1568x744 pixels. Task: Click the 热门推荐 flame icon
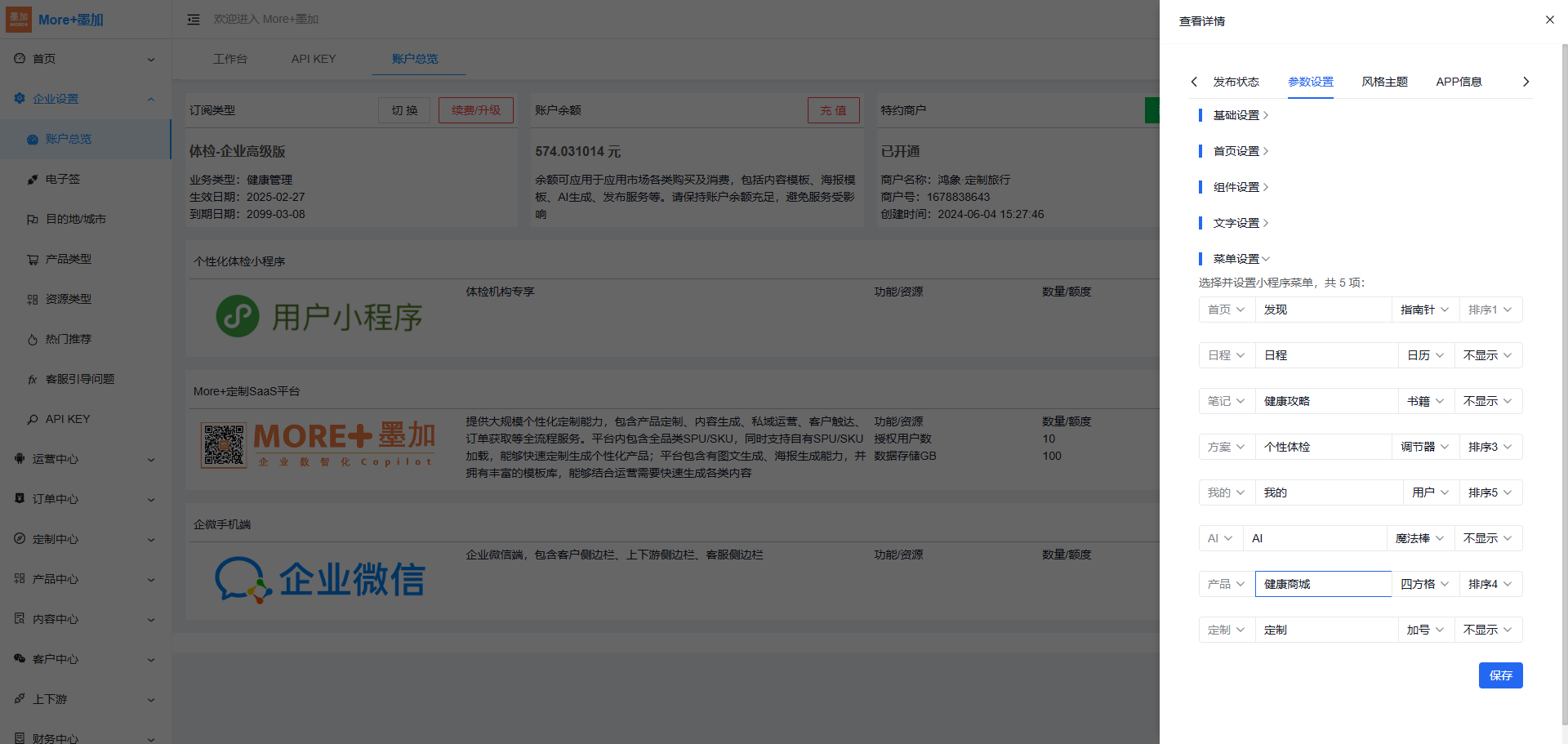(x=33, y=340)
